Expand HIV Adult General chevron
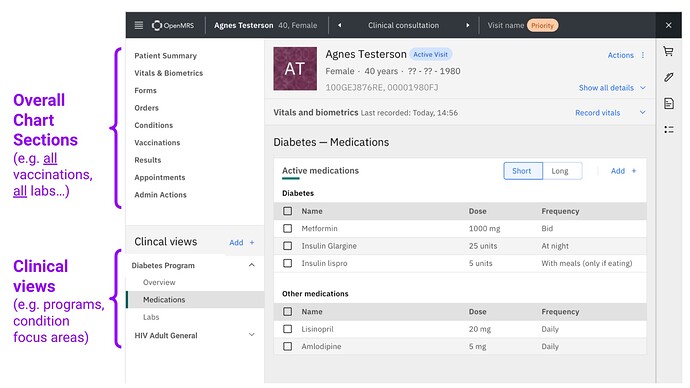 click(x=252, y=335)
